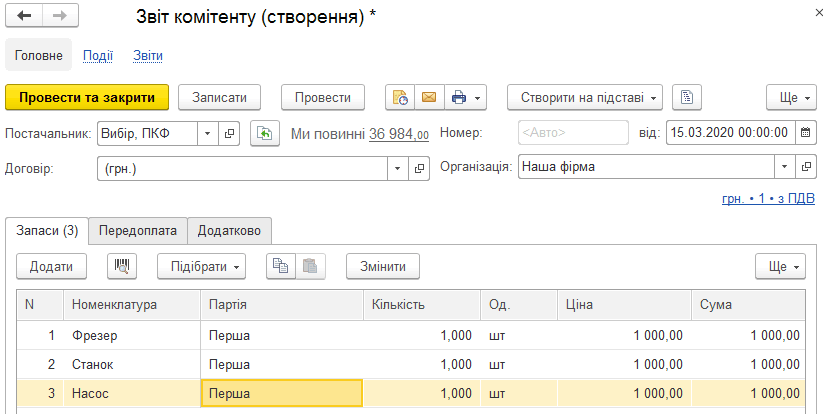Screen dimensions: 823x414
Task: Expand the Постачальник dropdown arrow
Action: 207,134
